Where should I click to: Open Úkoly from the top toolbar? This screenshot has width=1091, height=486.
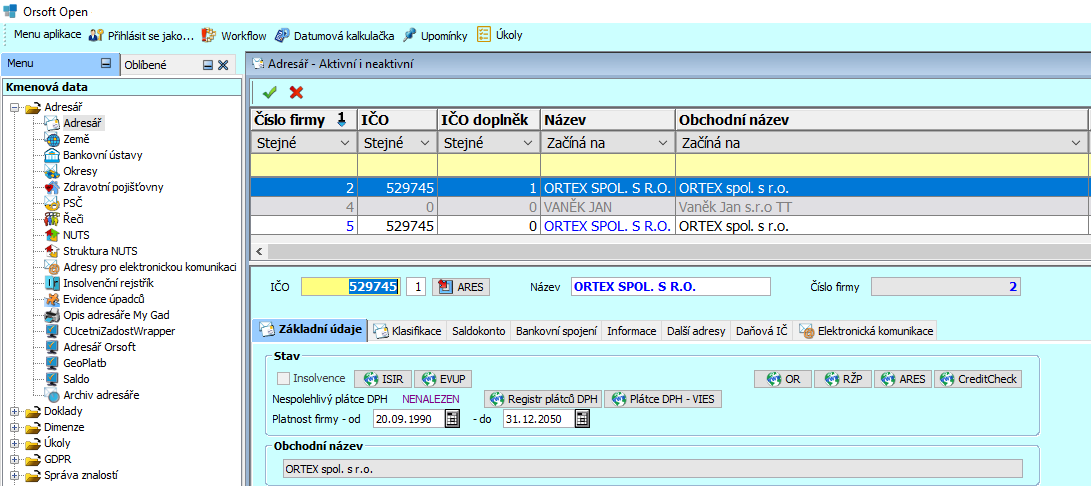[x=499, y=35]
